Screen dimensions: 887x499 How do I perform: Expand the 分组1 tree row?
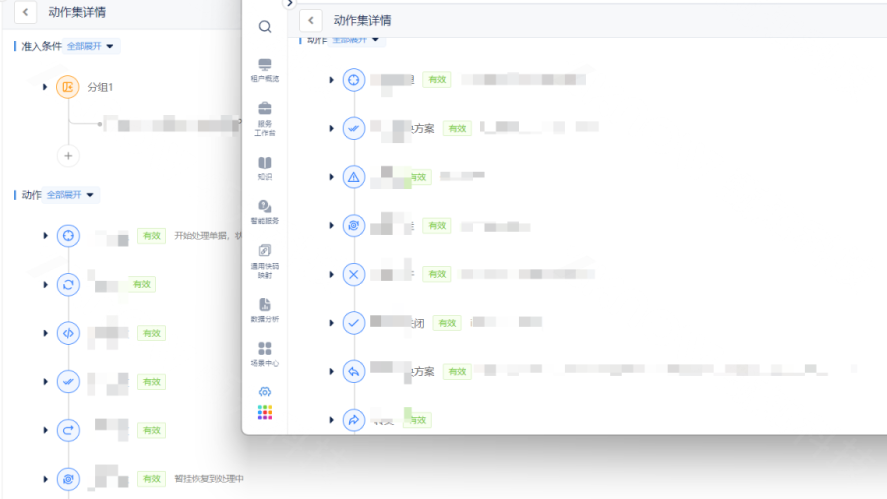coord(45,87)
